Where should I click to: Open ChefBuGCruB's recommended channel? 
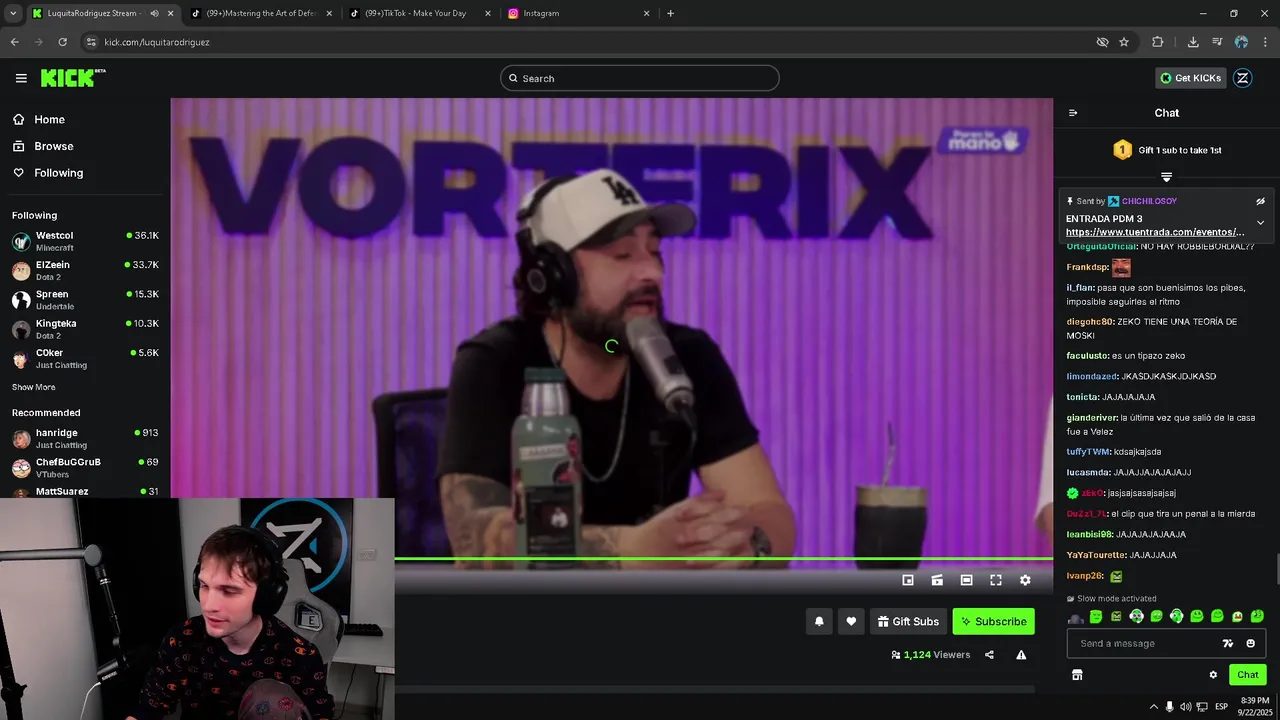(x=85, y=467)
